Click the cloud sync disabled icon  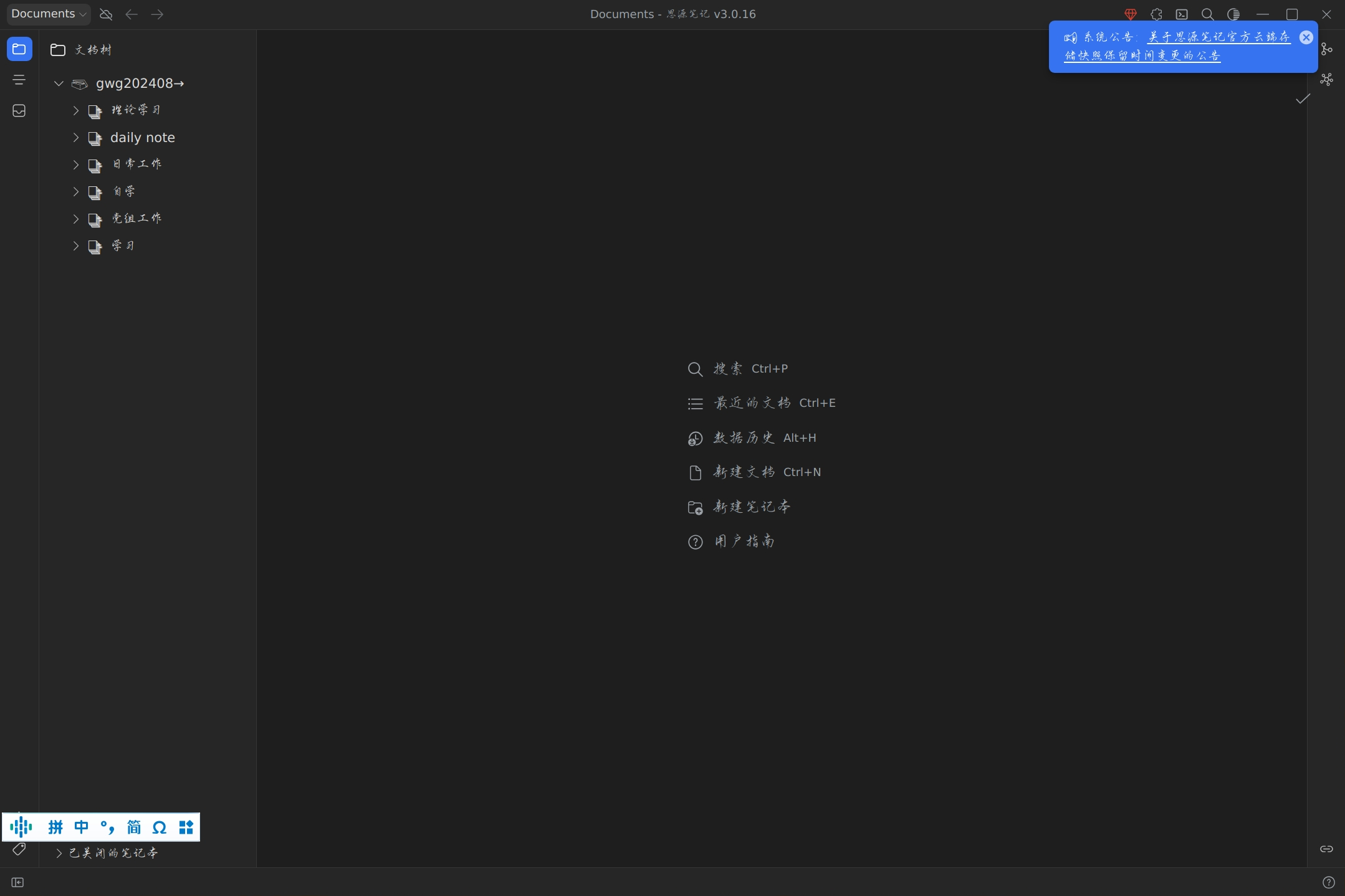click(x=106, y=14)
